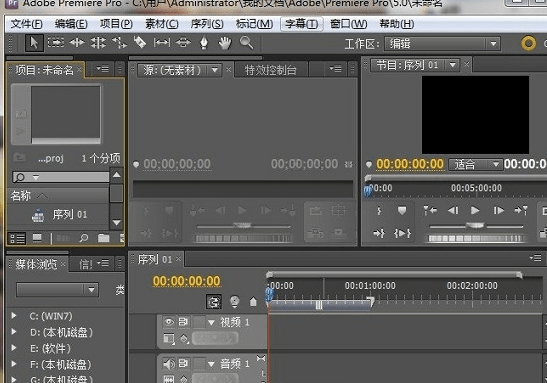Select the Slip tool
This screenshot has height=383, width=547.
[x=162, y=43]
